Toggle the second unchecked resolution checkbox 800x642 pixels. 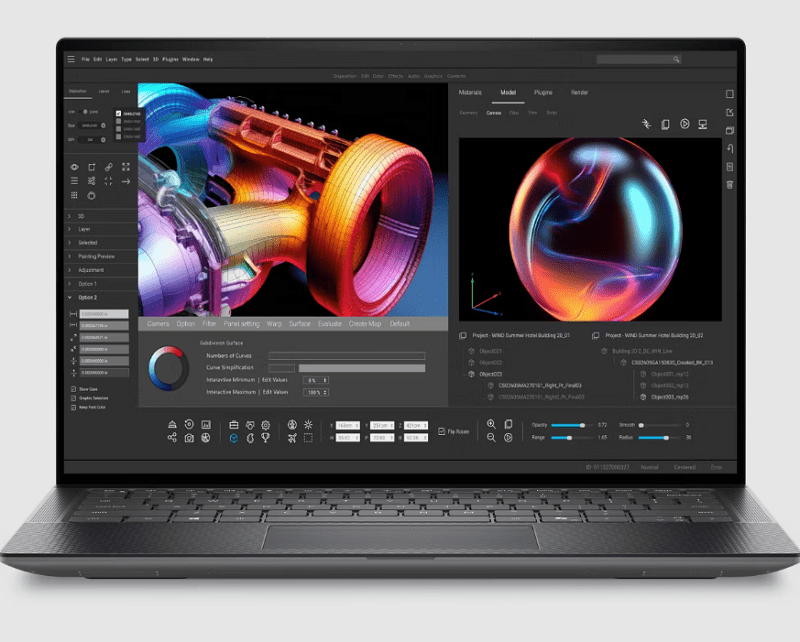[118, 121]
